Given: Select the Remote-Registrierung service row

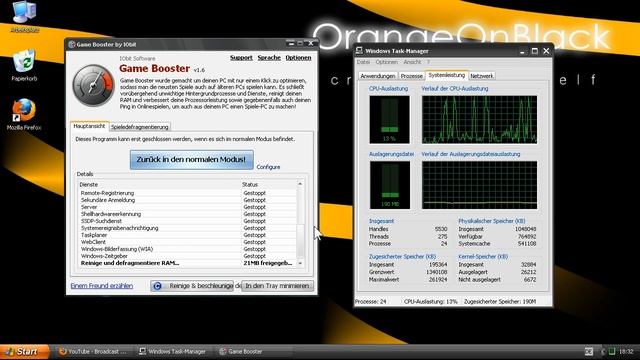Looking at the screenshot, I should point(188,193).
